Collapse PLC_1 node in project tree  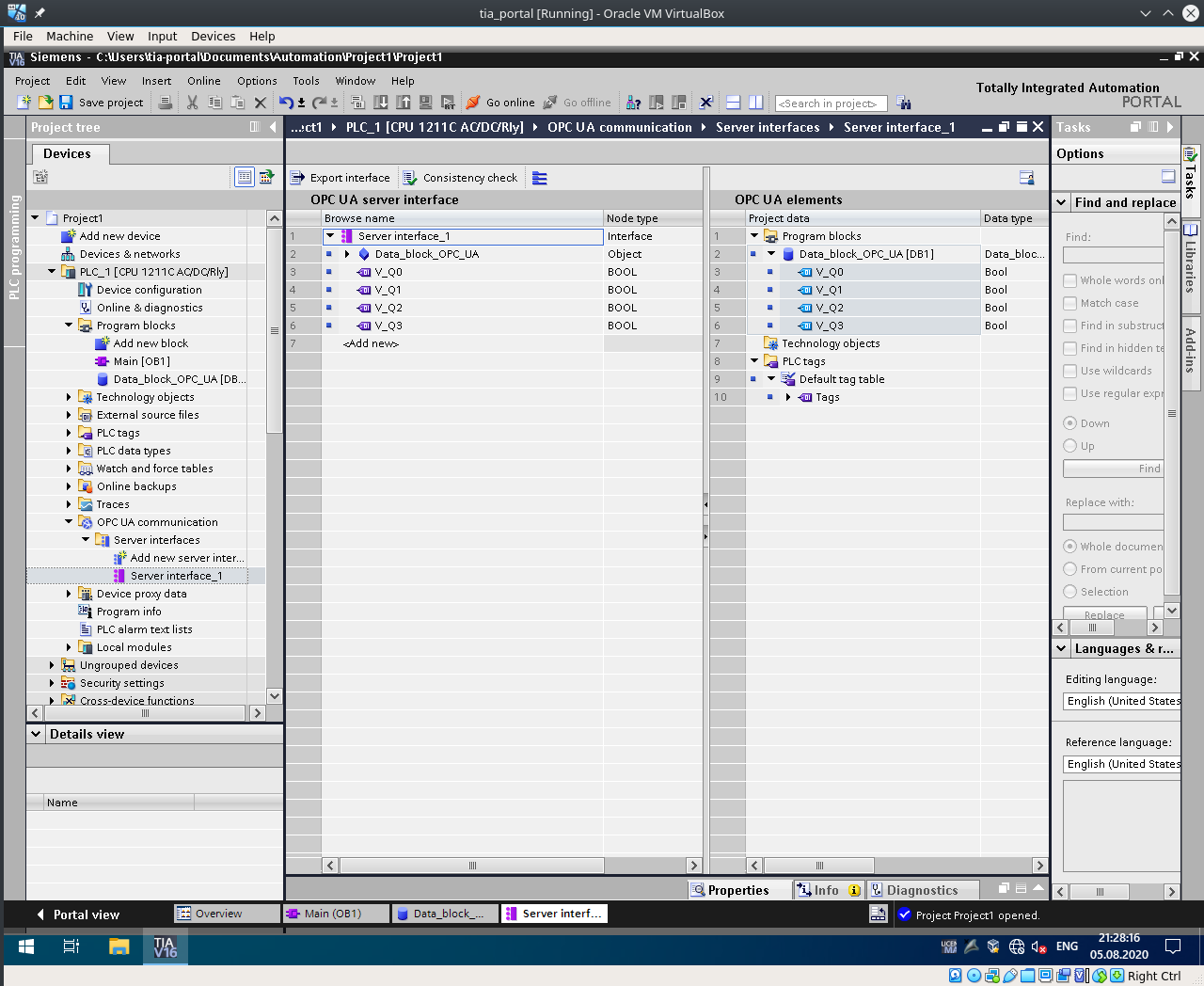click(52, 272)
